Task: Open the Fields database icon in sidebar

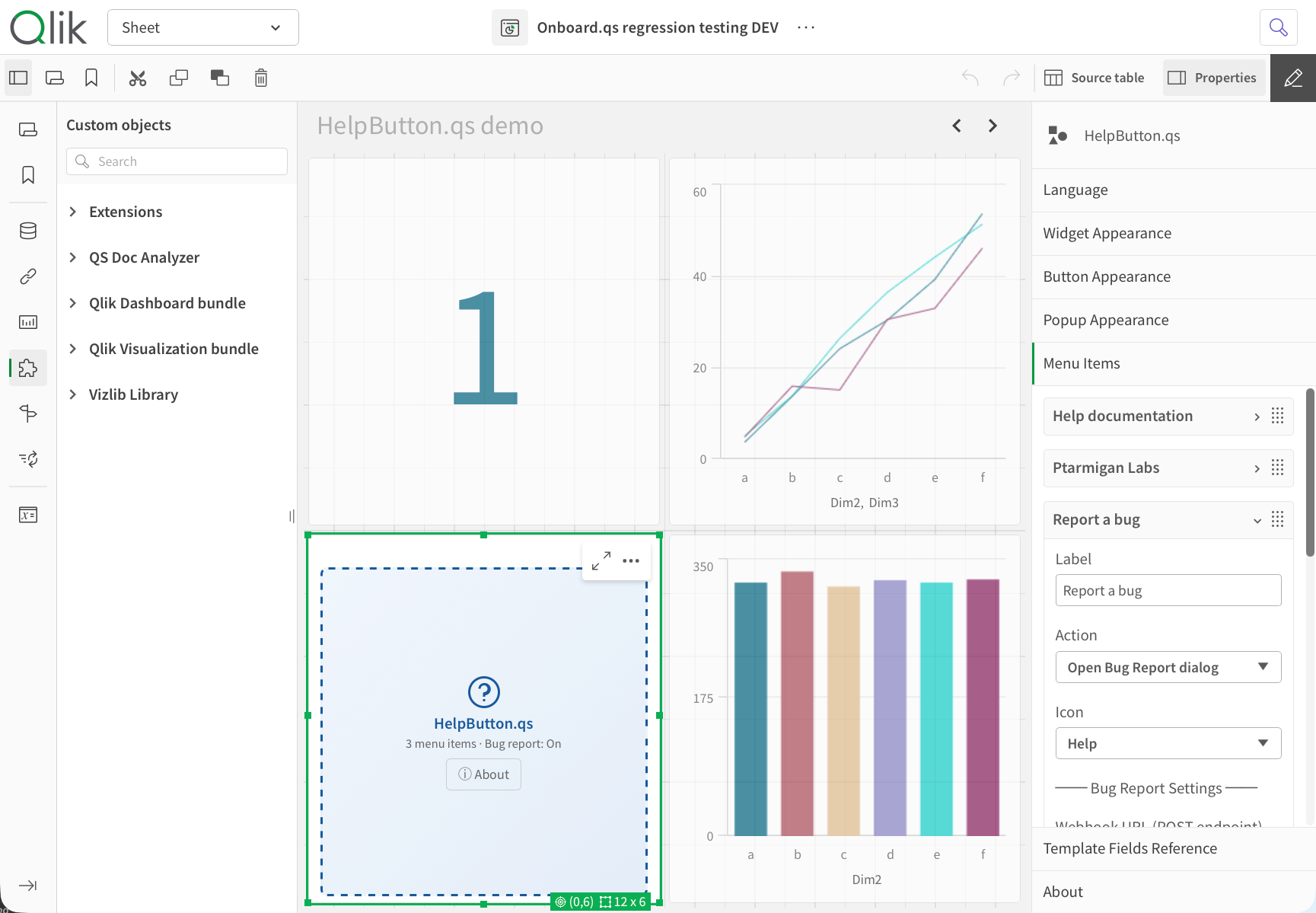Action: (x=28, y=231)
